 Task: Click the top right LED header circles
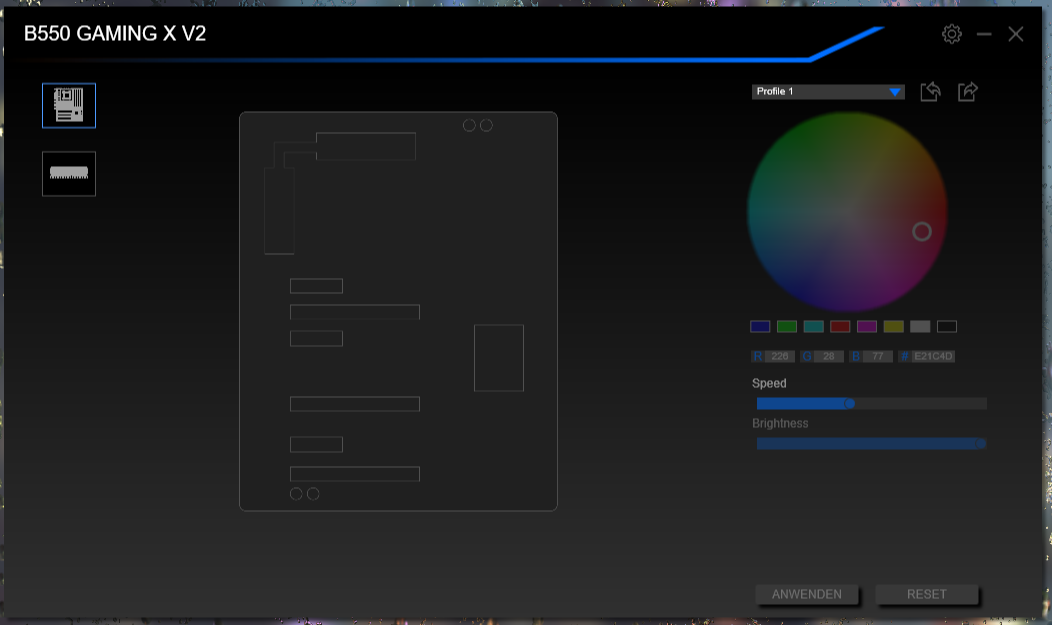pos(478,125)
